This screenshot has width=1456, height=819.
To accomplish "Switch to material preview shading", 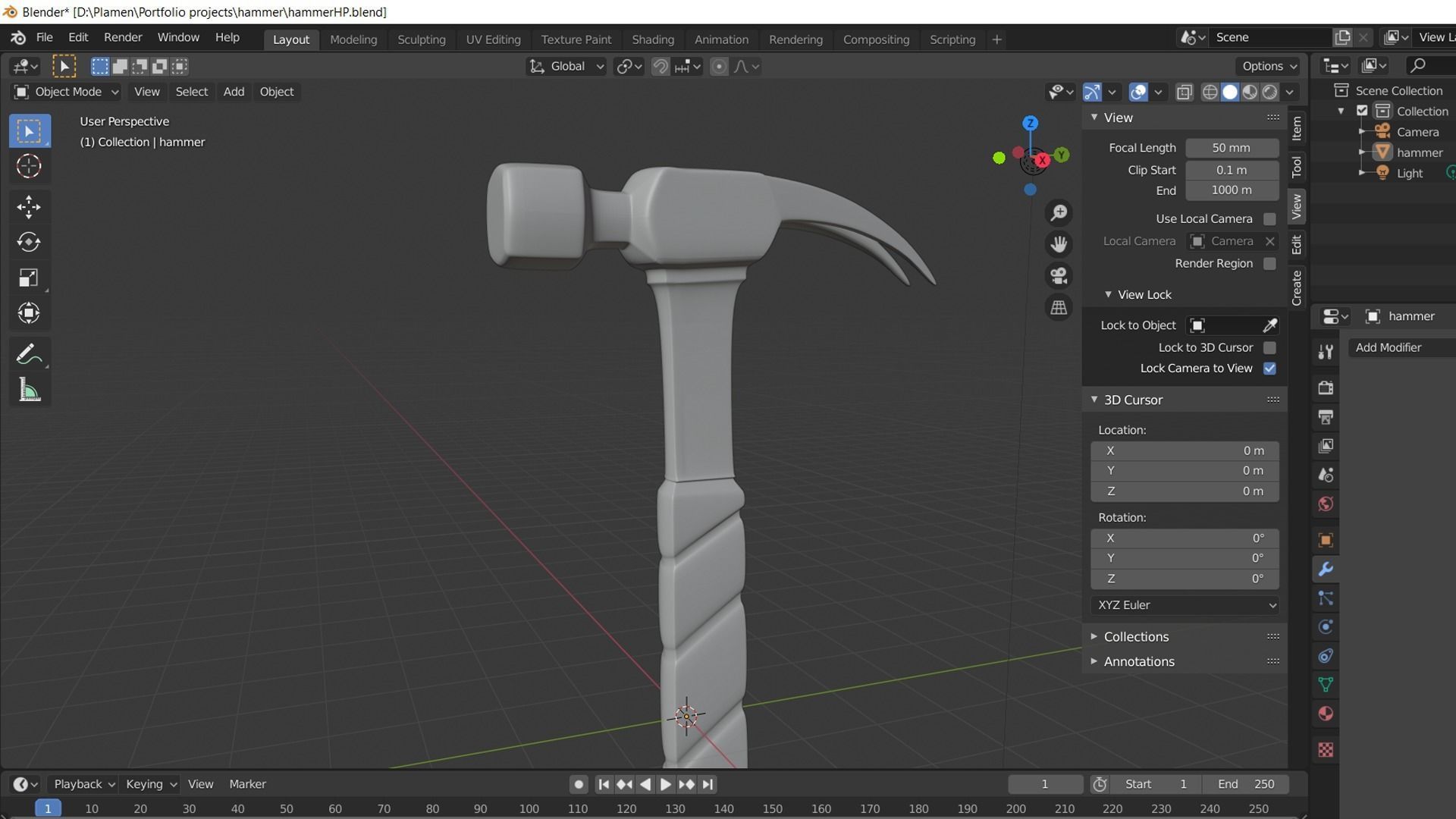I will coord(1250,92).
